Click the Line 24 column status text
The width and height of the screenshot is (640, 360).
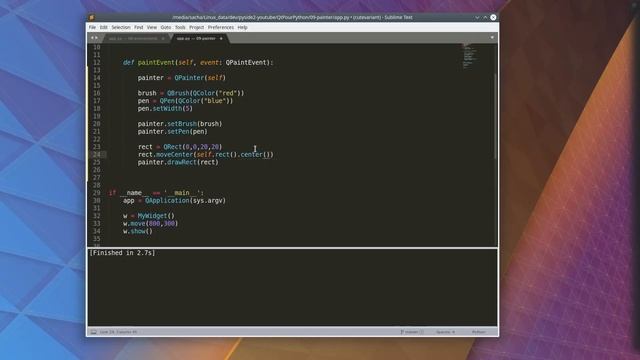coord(118,332)
